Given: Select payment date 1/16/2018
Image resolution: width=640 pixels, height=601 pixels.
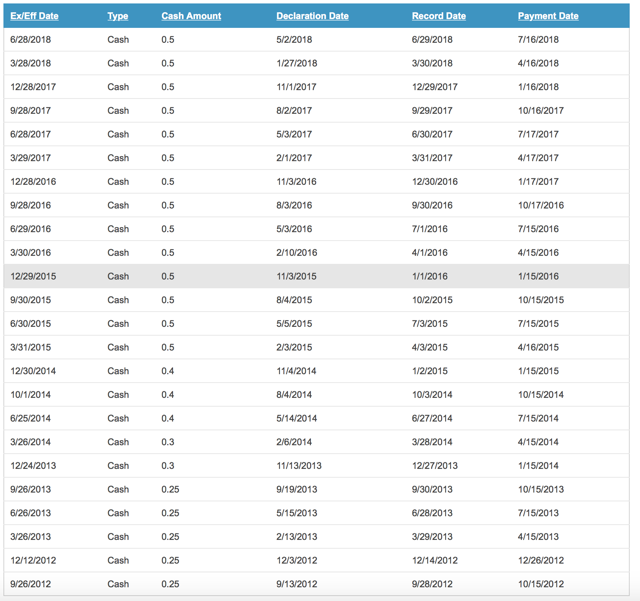Looking at the screenshot, I should (x=538, y=87).
